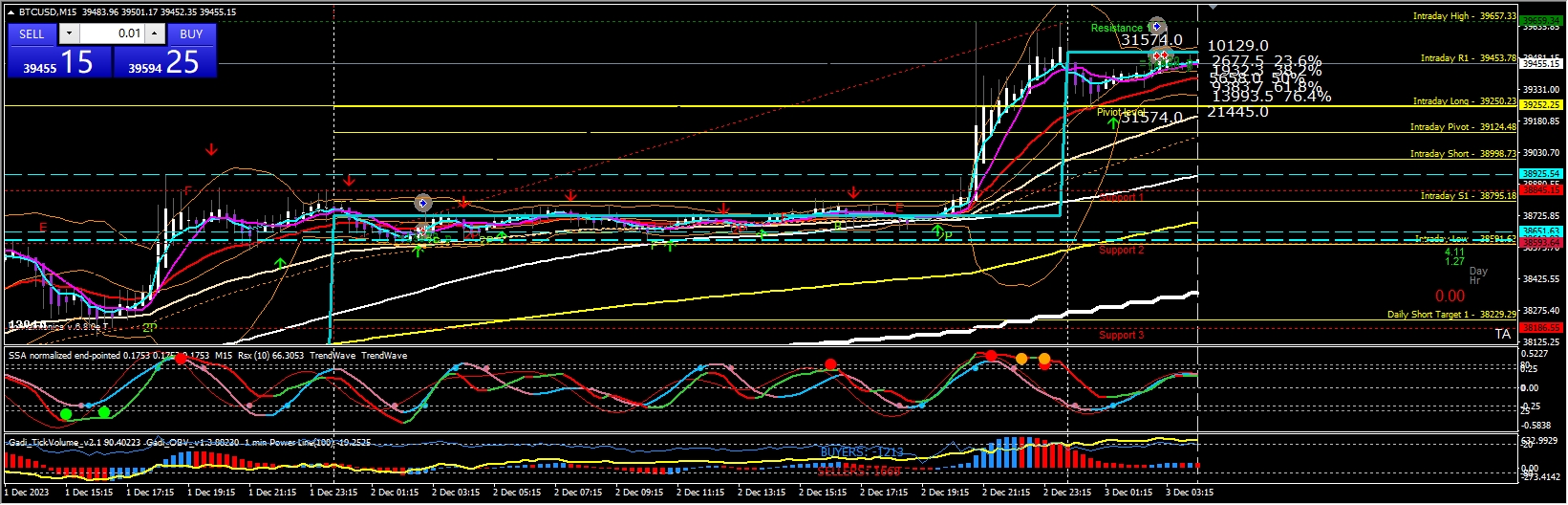1568x505 pixels.
Task: Click the chart shift triangle marker at top
Action: (x=1212, y=7)
